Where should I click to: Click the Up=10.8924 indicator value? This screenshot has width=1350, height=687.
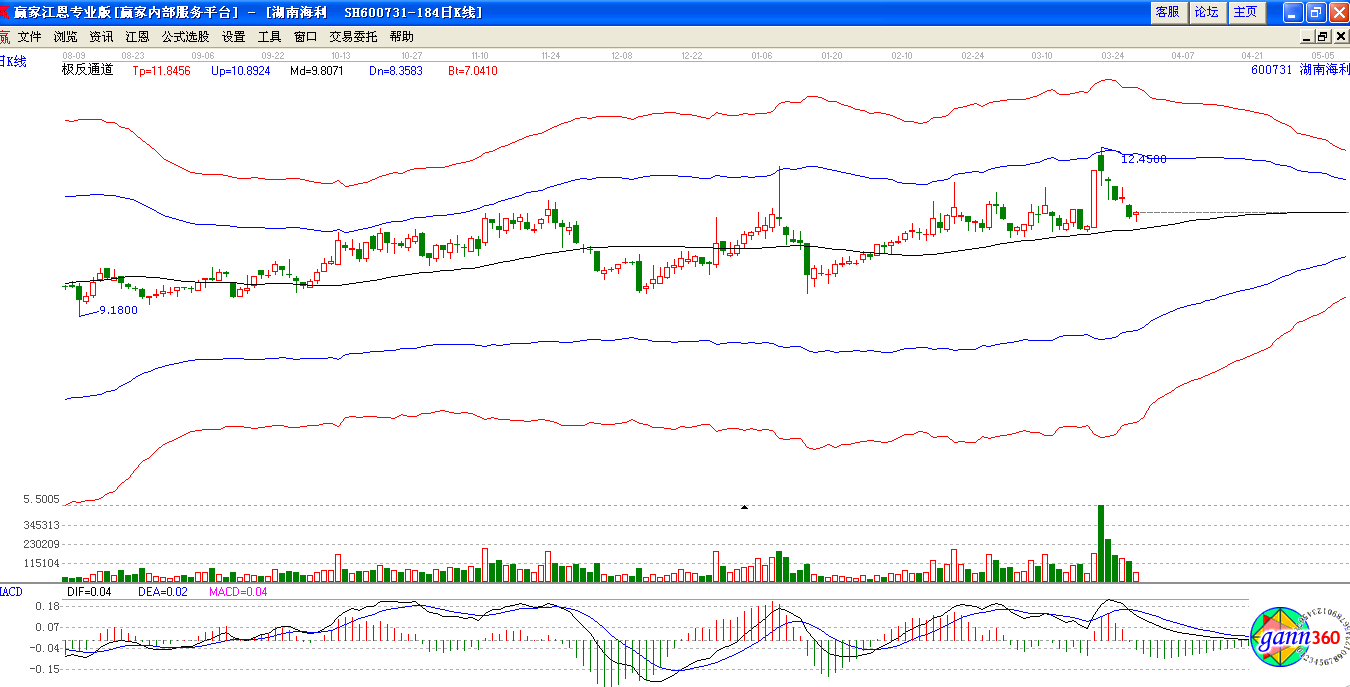pos(241,71)
